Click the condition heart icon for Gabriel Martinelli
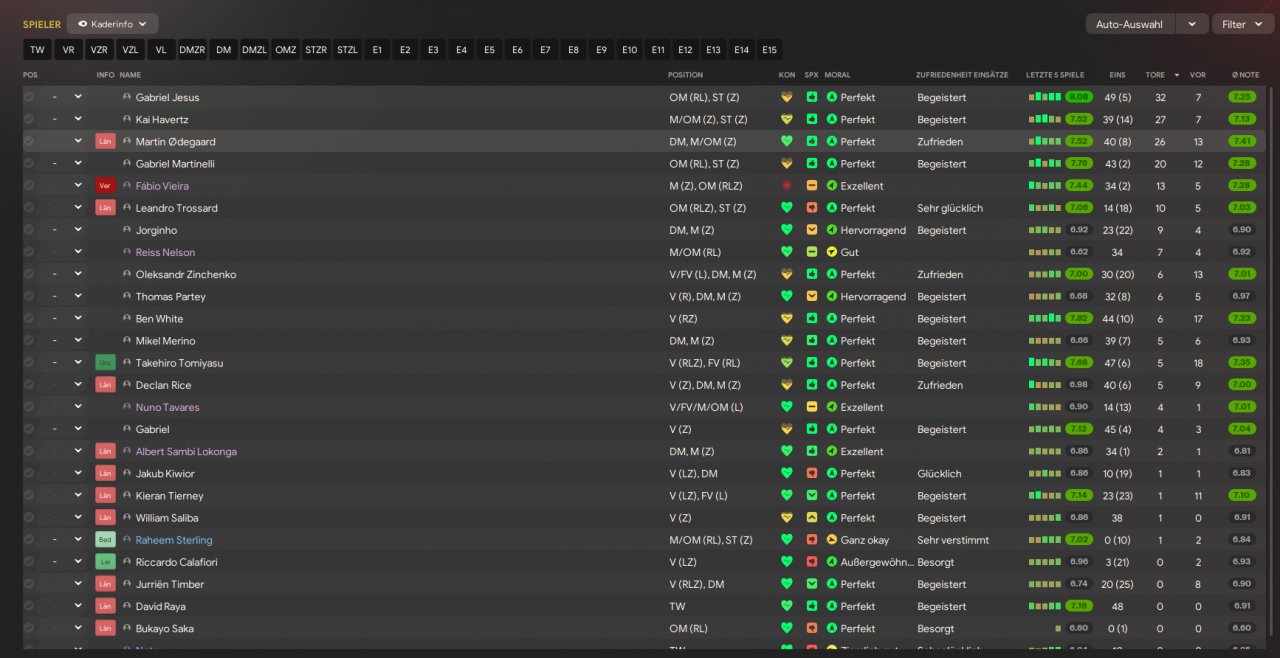The image size is (1280, 658). [787, 163]
